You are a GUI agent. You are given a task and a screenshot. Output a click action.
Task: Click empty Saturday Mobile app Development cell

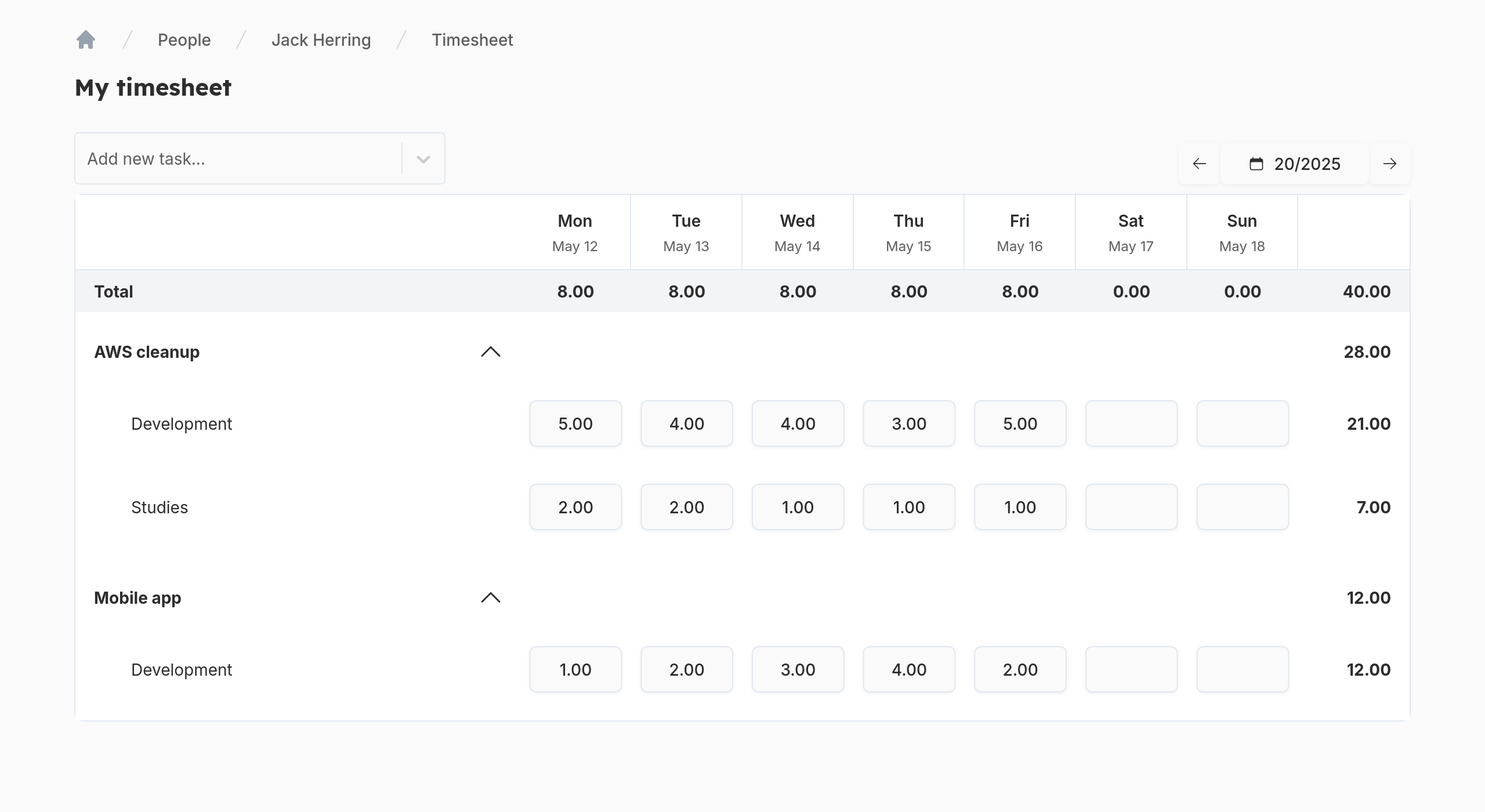pyautogui.click(x=1131, y=669)
